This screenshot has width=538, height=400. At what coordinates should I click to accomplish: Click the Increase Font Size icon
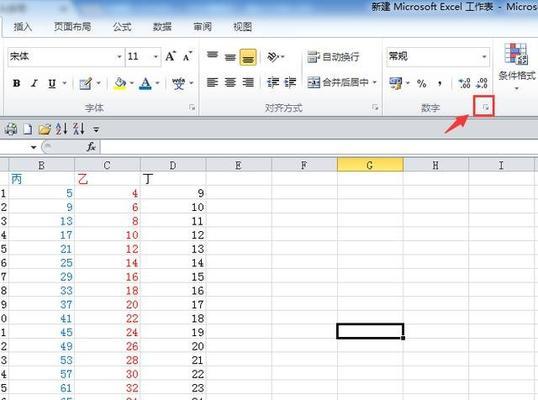point(170,56)
